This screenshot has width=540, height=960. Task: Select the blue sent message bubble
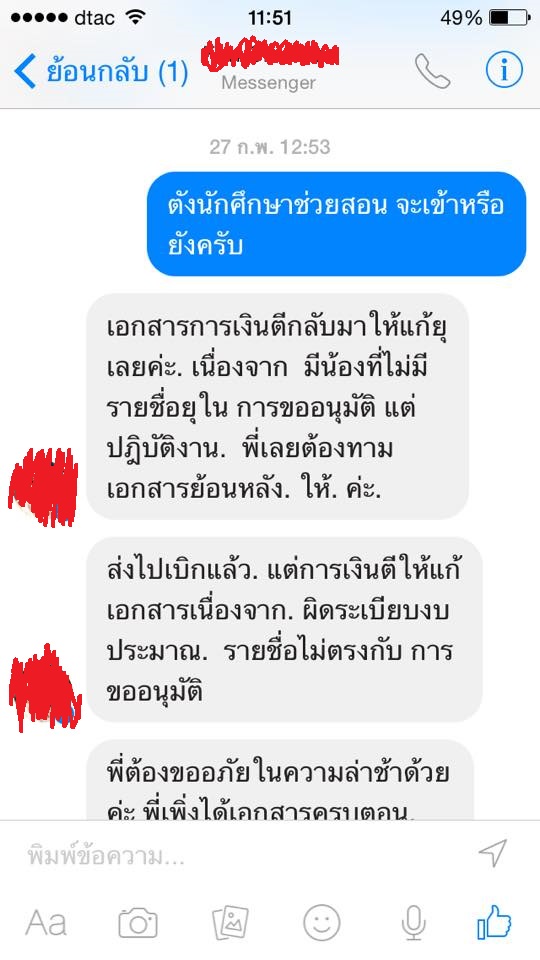pyautogui.click(x=336, y=224)
